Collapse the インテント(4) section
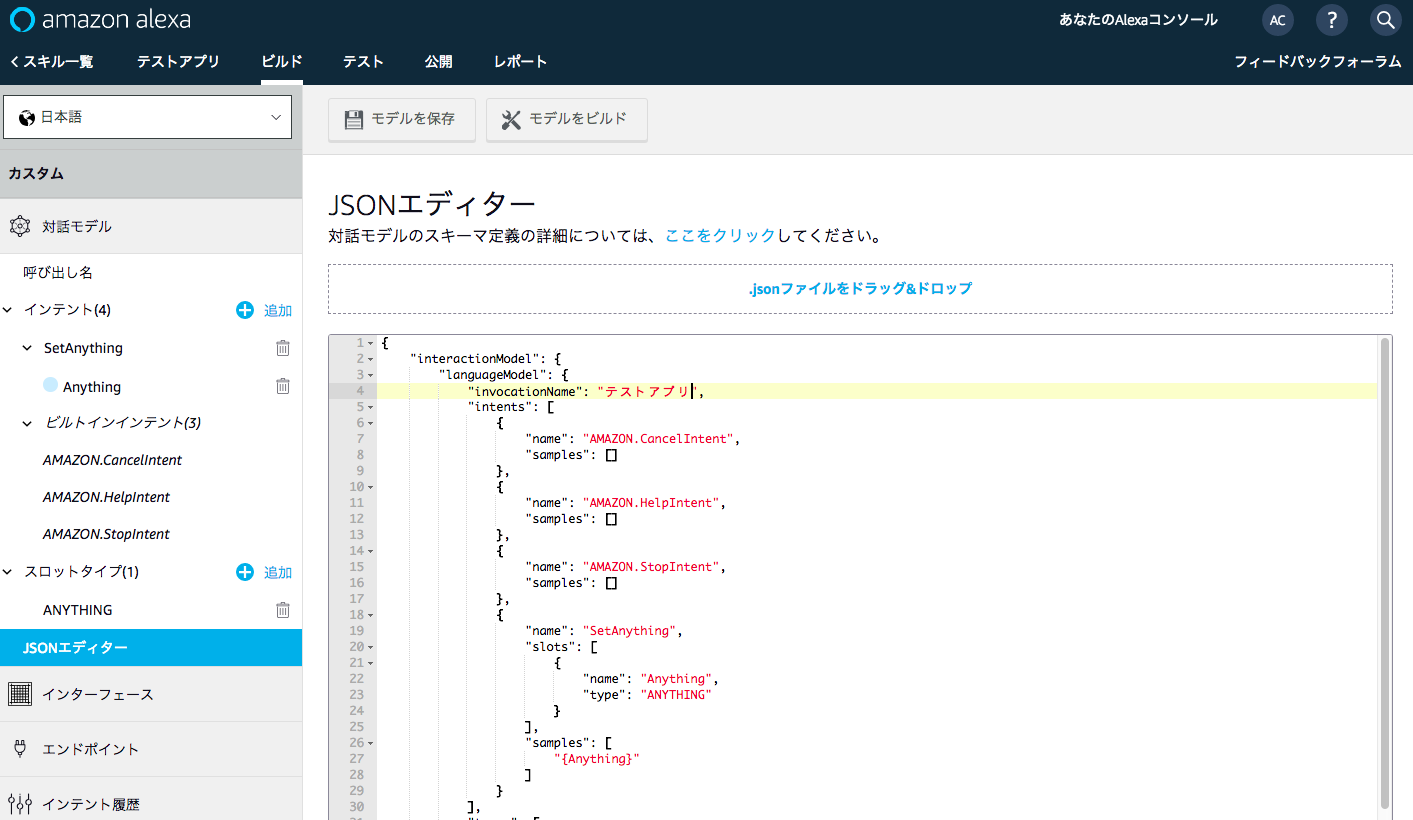The width and height of the screenshot is (1413, 820). click(10, 310)
